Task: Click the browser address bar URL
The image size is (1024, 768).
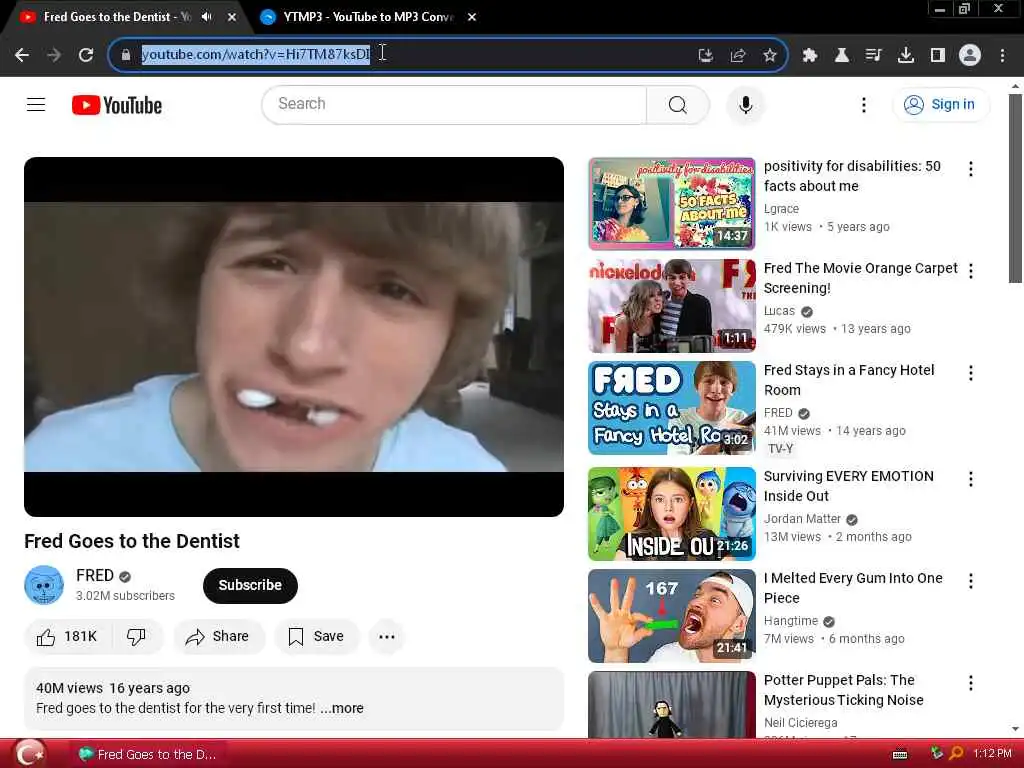Action: coord(256,54)
